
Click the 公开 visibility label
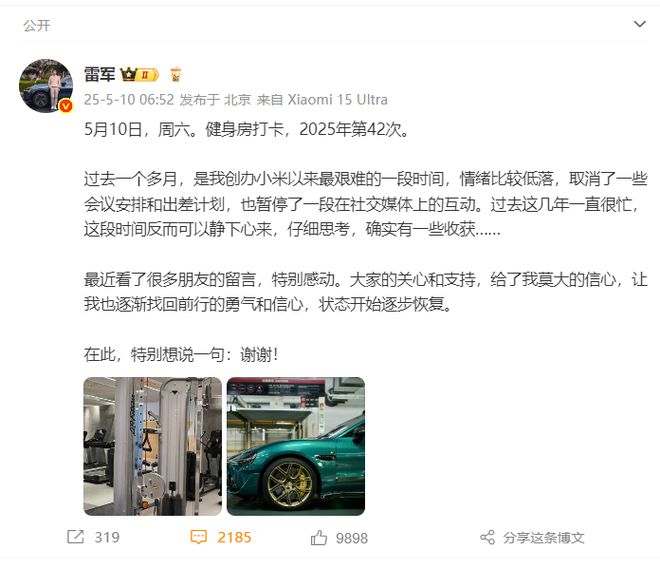click(37, 25)
